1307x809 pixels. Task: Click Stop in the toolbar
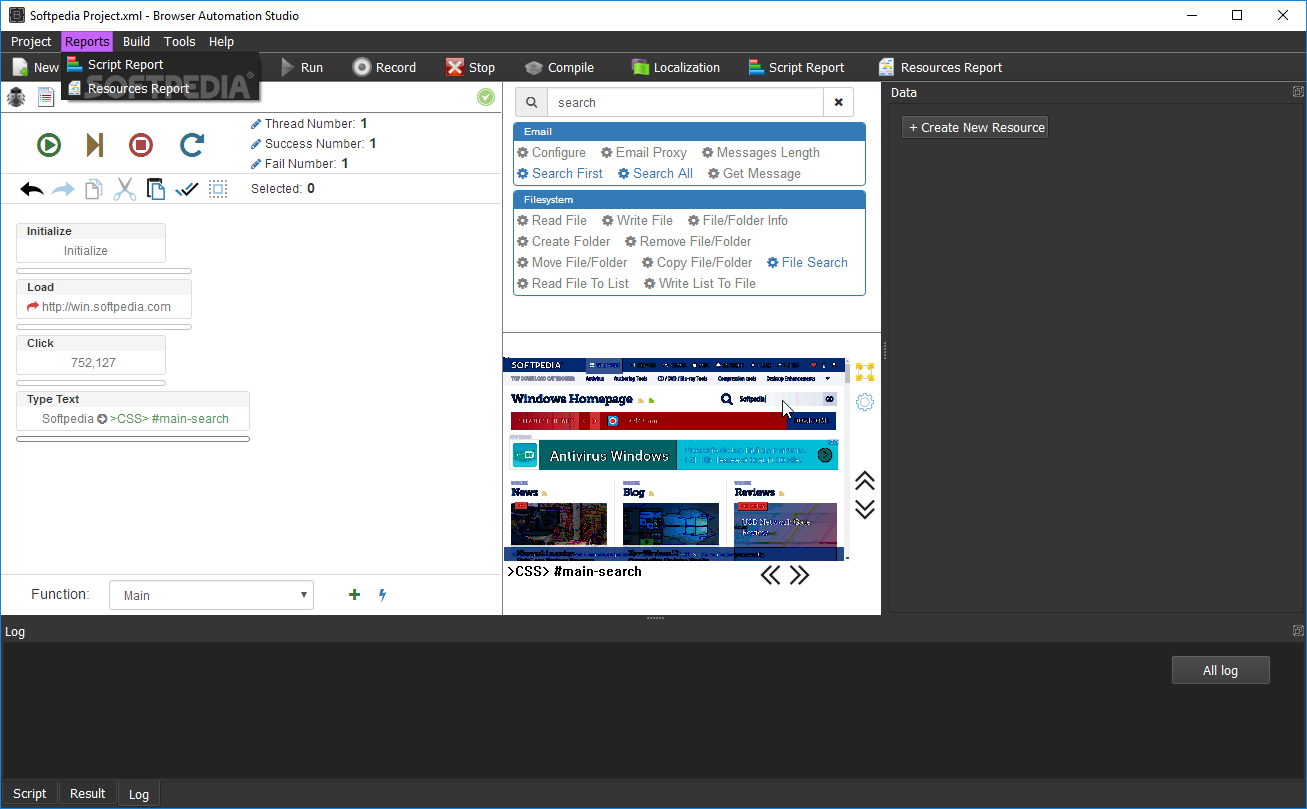[x=470, y=67]
